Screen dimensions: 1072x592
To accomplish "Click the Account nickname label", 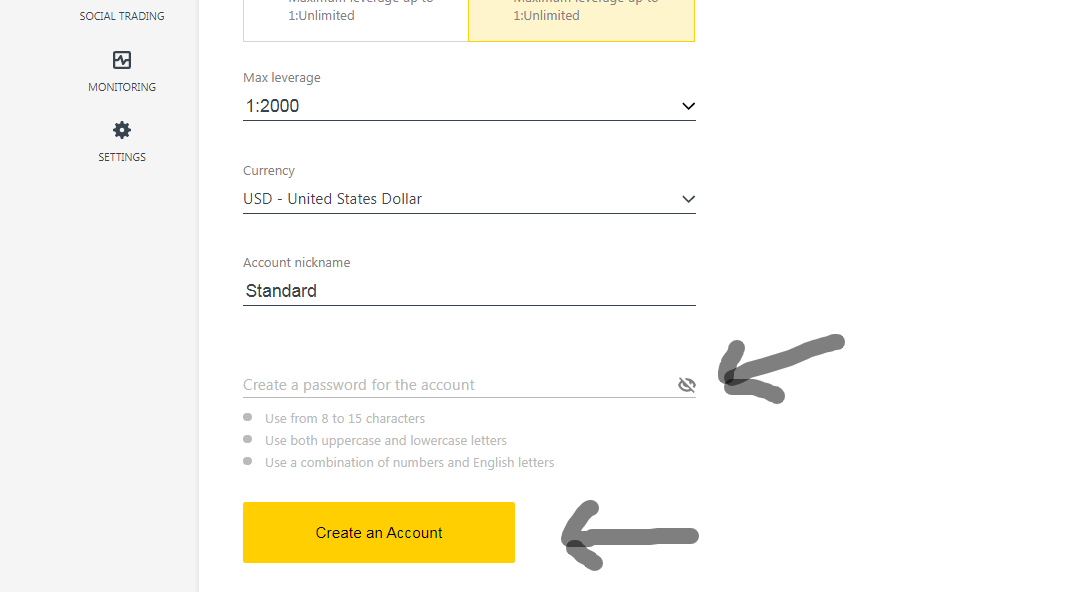I will (x=297, y=263).
